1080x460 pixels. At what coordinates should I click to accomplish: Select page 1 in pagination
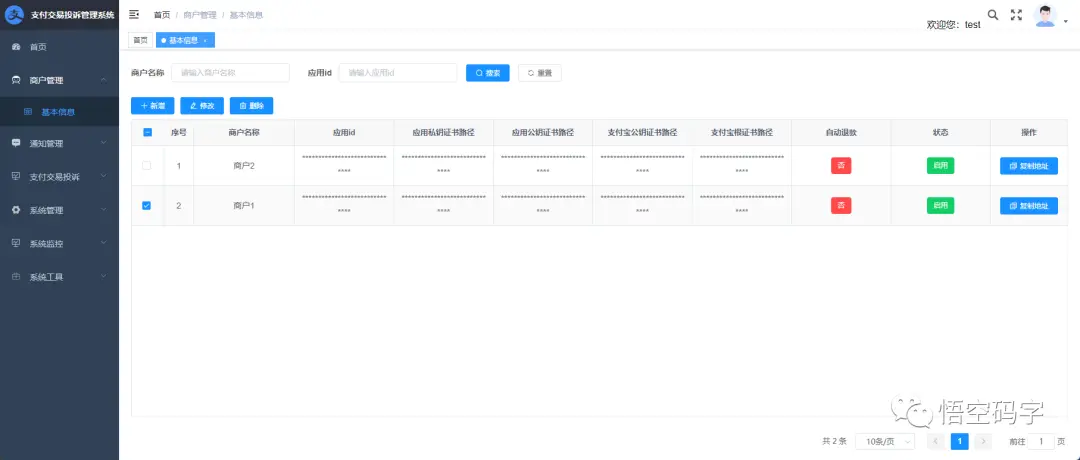pos(959,441)
